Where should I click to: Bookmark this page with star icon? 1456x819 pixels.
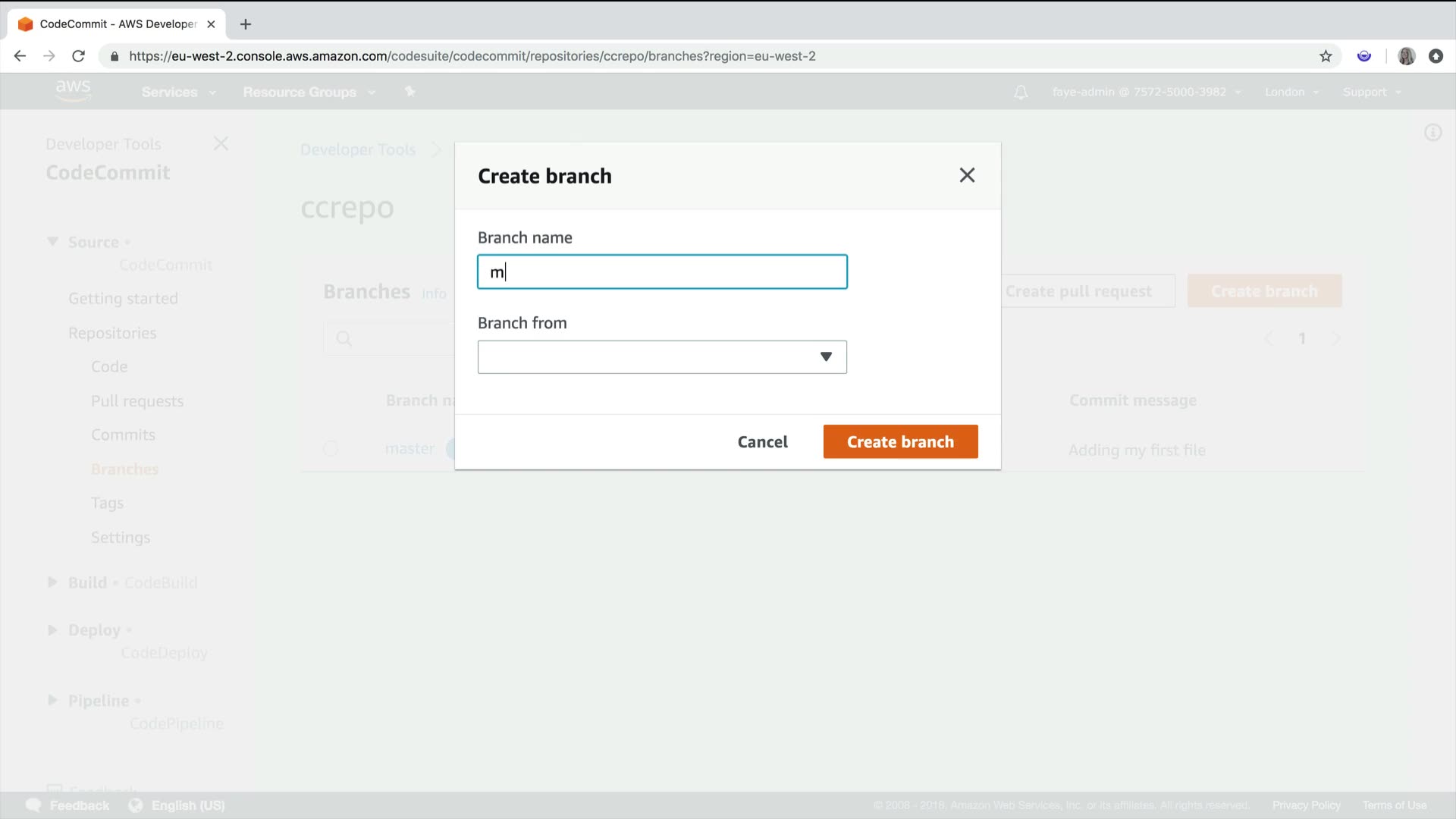tap(1326, 56)
